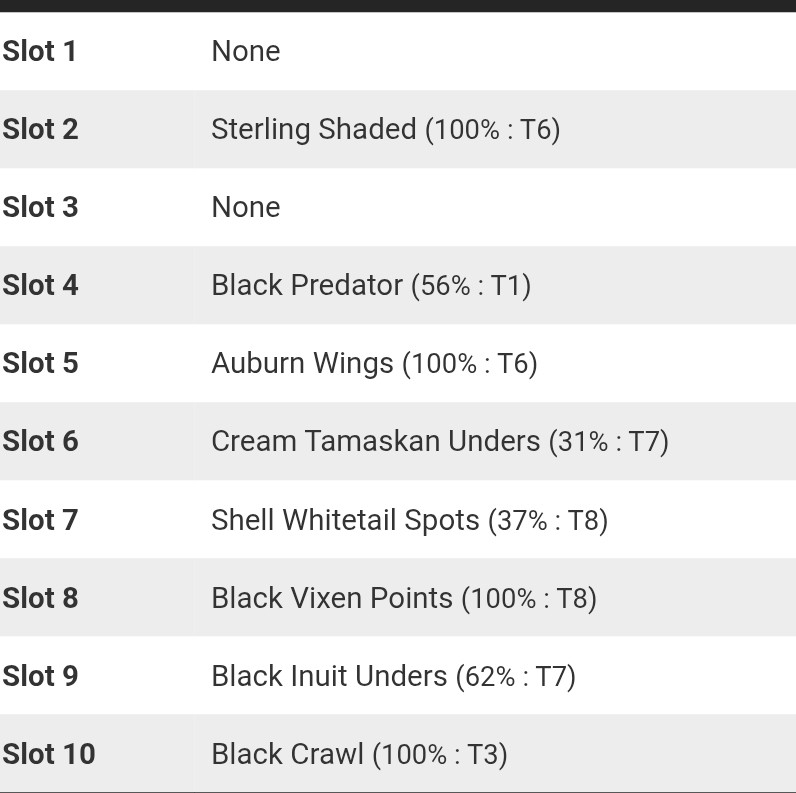The image size is (796, 793).
Task: Click Sterling Shaded marking text
Action: pyautogui.click(x=386, y=129)
